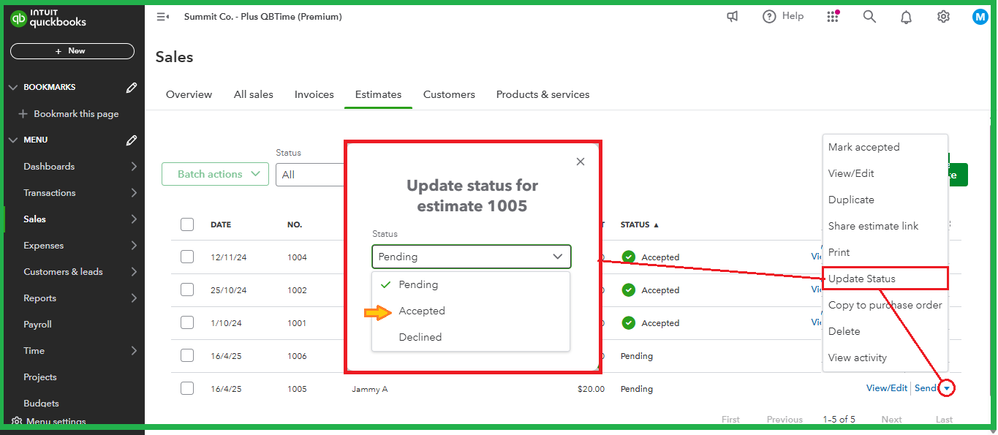Click the arrow beside Send

pos(946,388)
